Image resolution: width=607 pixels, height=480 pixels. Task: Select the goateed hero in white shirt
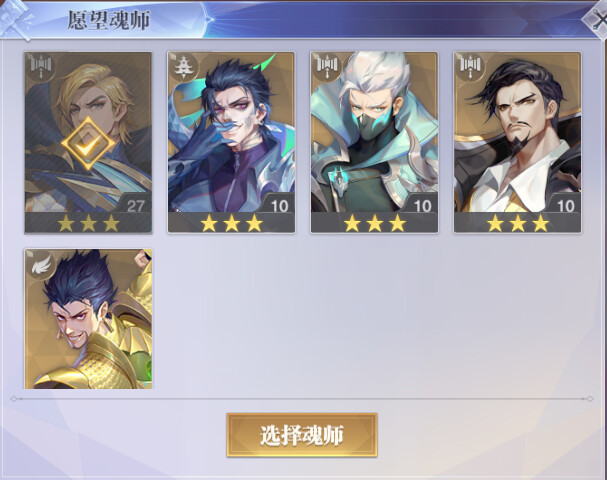(518, 142)
